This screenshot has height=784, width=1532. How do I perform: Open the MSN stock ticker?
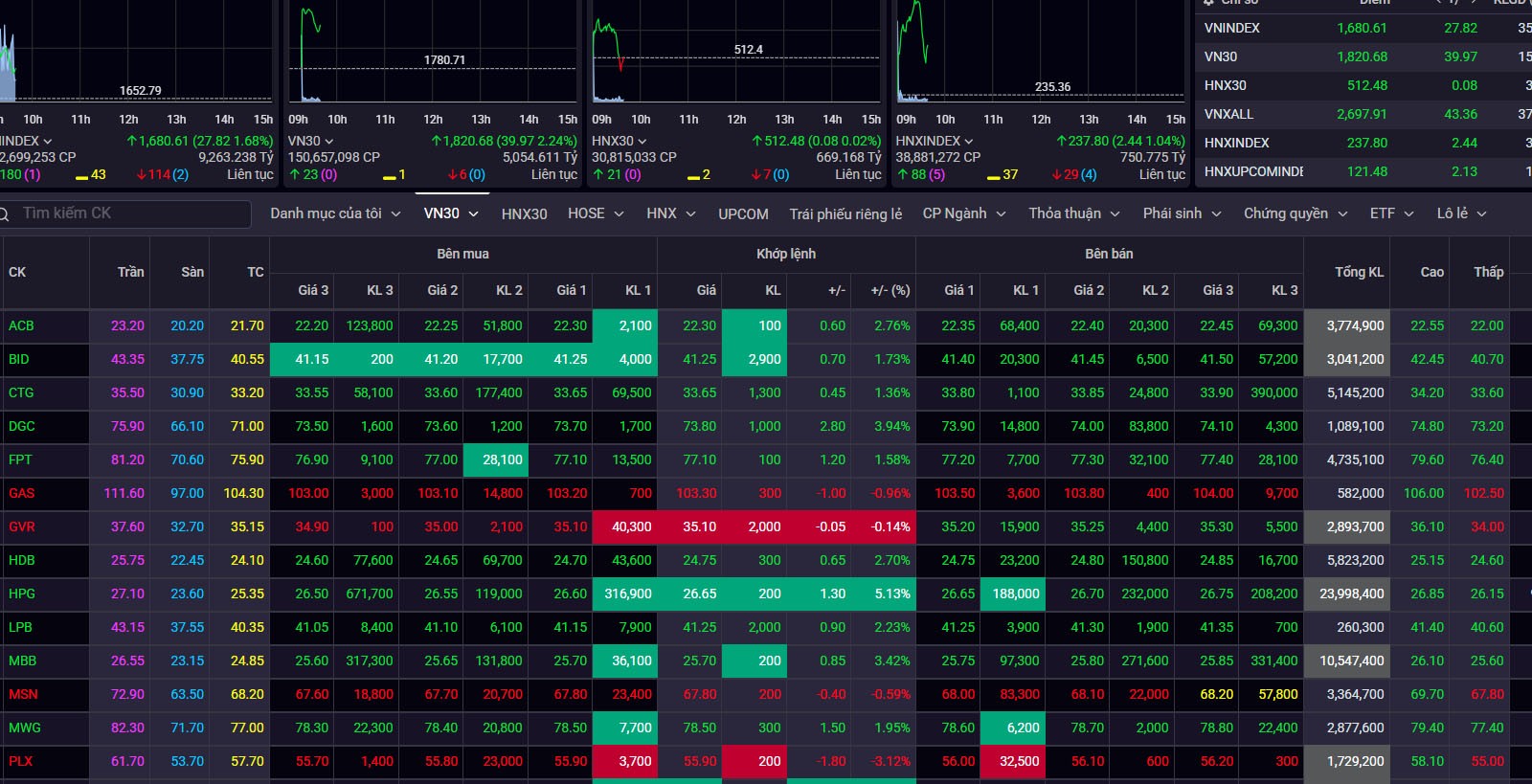pos(23,694)
